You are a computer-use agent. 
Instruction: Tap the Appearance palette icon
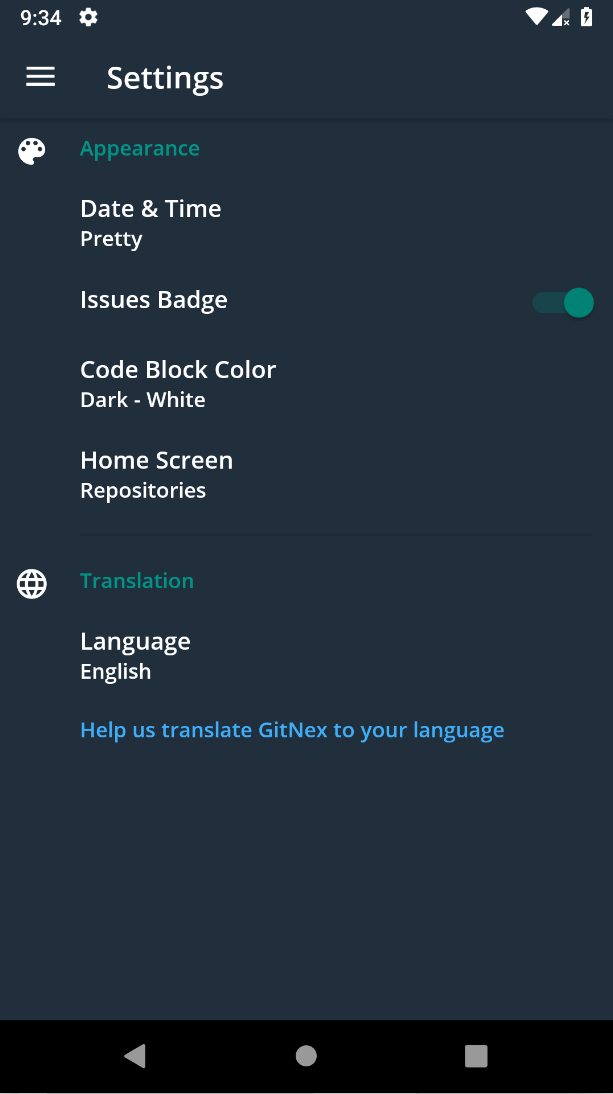pyautogui.click(x=32, y=151)
